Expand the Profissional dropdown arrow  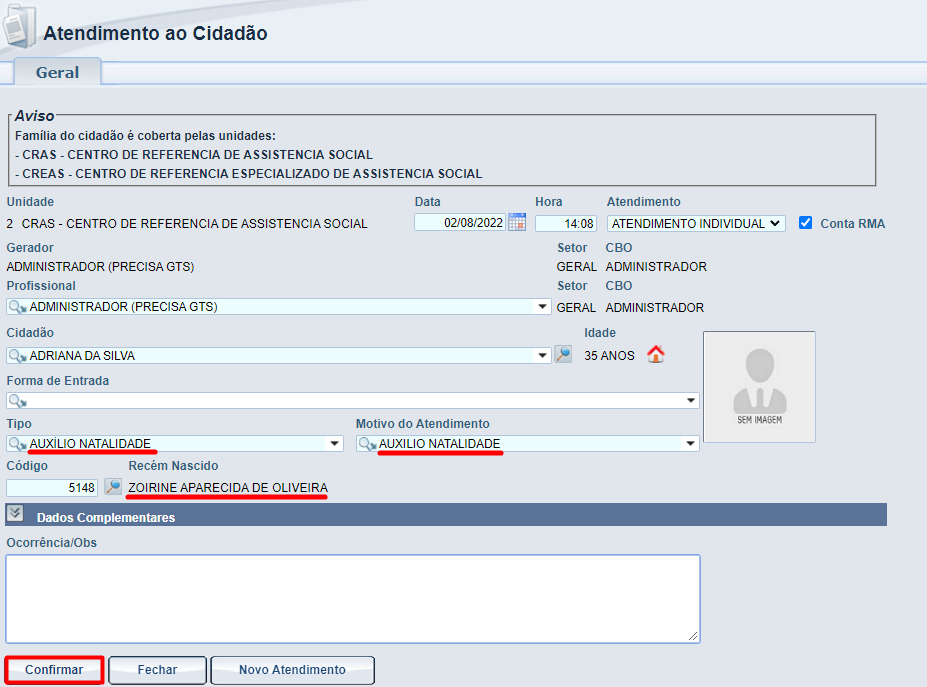coord(543,307)
